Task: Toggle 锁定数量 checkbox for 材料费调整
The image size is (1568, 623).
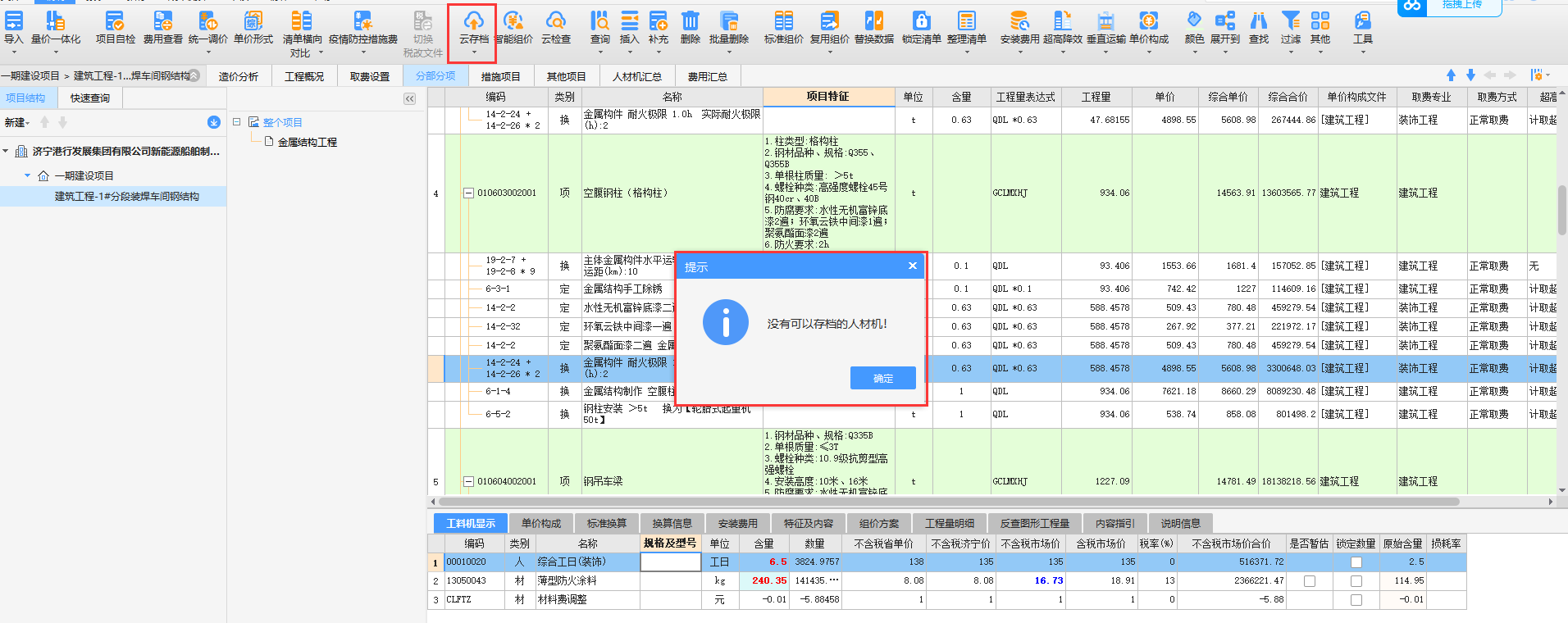Action: 1356,600
